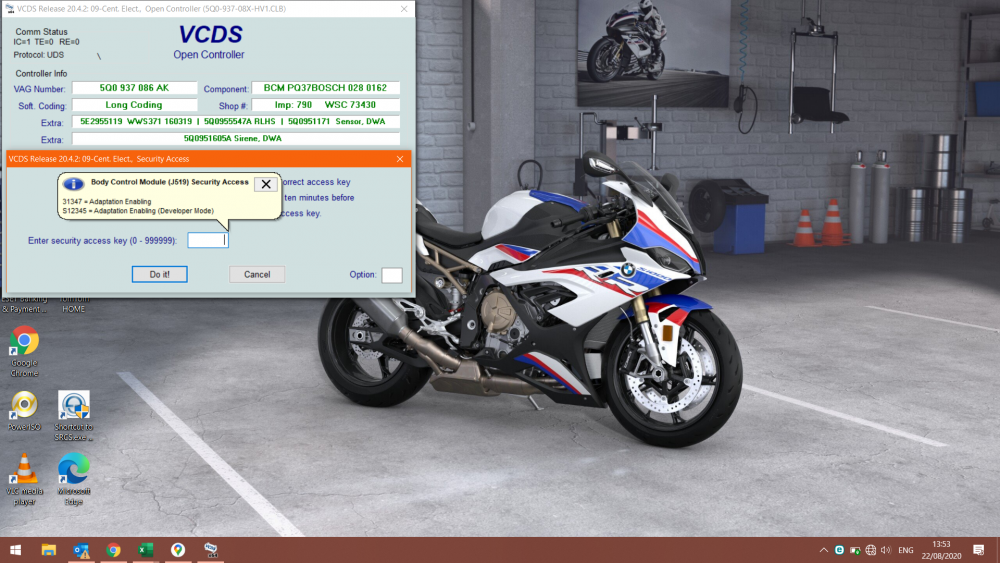Open Microsoft Edge desktop shortcut
This screenshot has height=563, width=1000.
[x=74, y=479]
